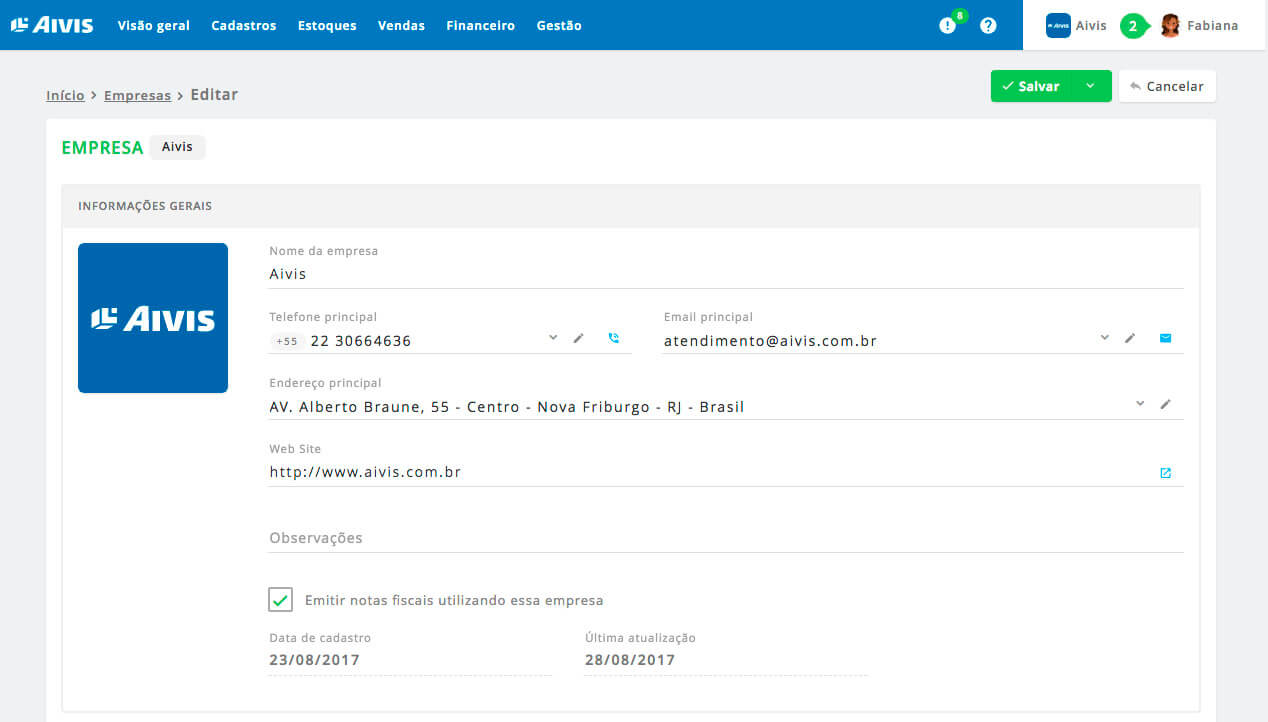The image size is (1268, 722).
Task: Click the EMPRESA heading
Action: pos(102,147)
